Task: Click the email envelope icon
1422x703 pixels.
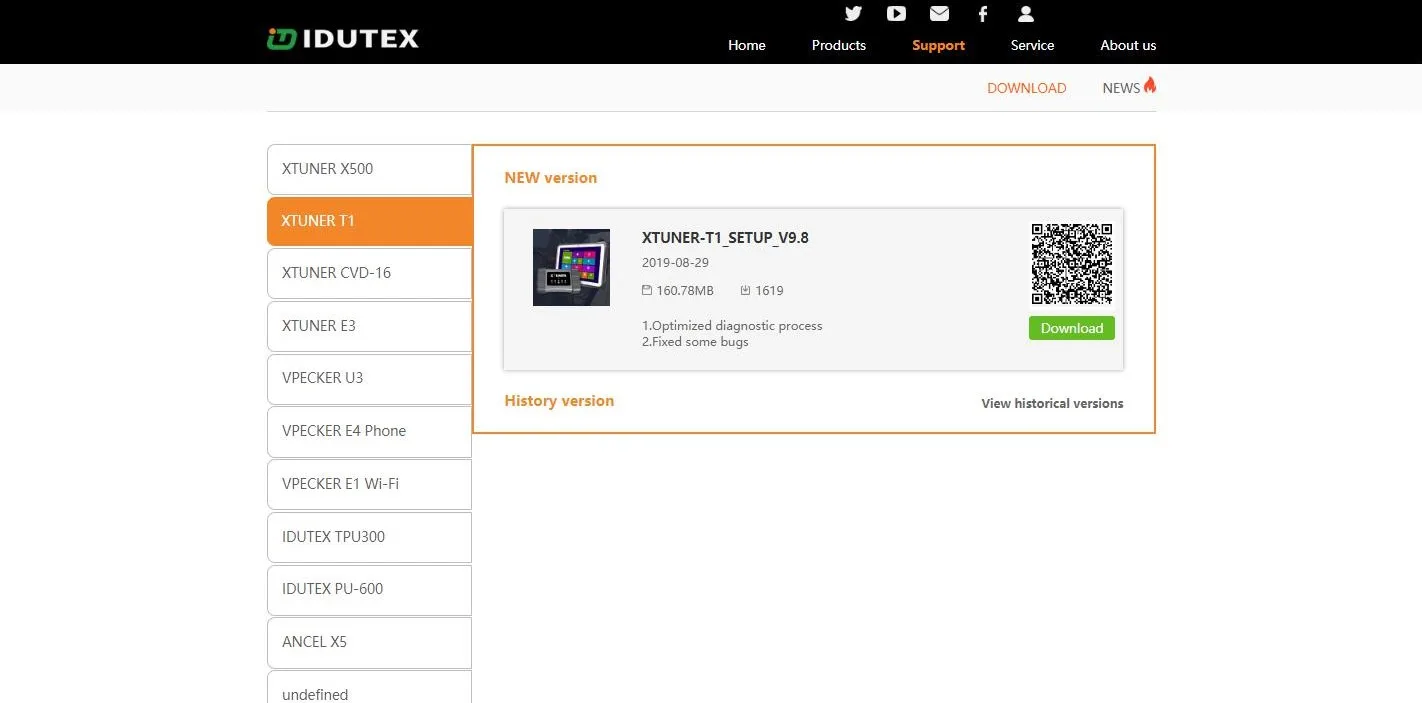Action: [x=939, y=13]
